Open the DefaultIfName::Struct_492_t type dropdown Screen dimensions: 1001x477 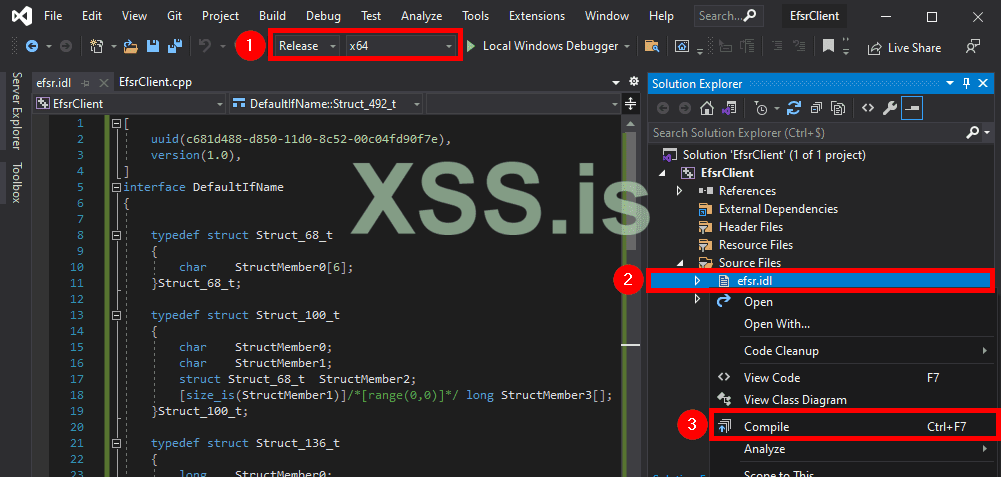(326, 103)
